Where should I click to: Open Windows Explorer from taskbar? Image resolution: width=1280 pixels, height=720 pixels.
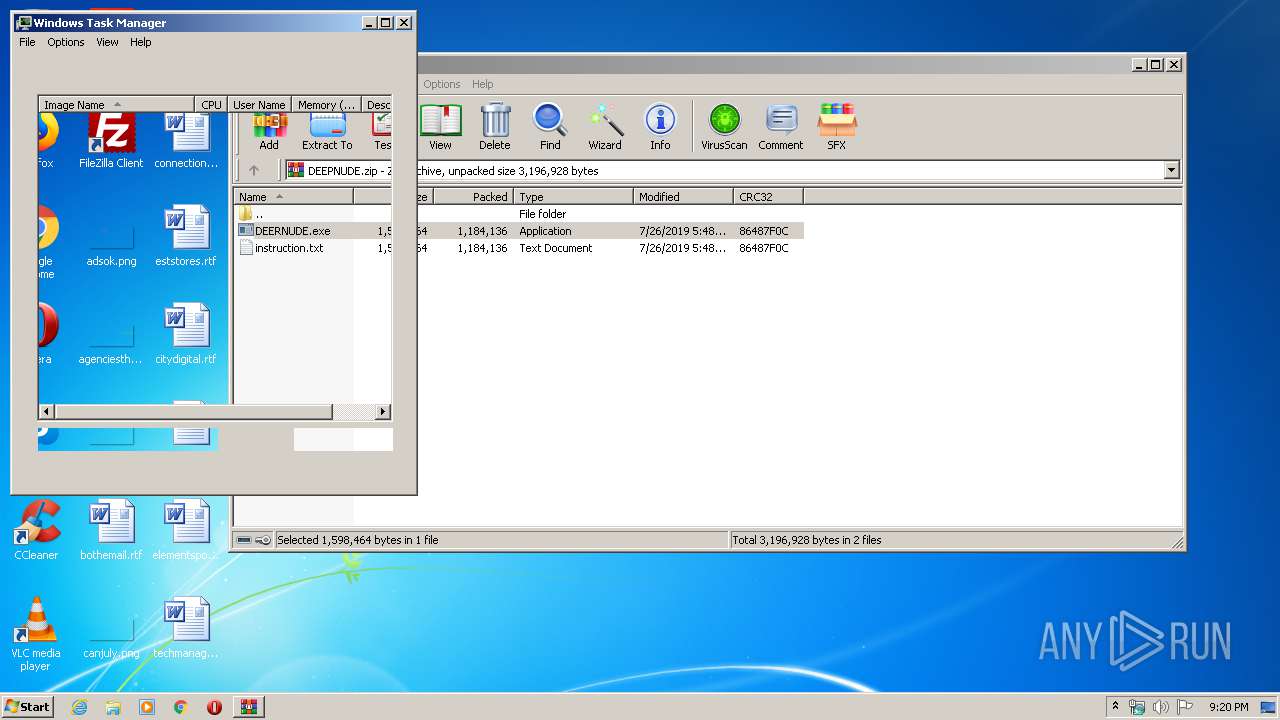pyautogui.click(x=113, y=707)
